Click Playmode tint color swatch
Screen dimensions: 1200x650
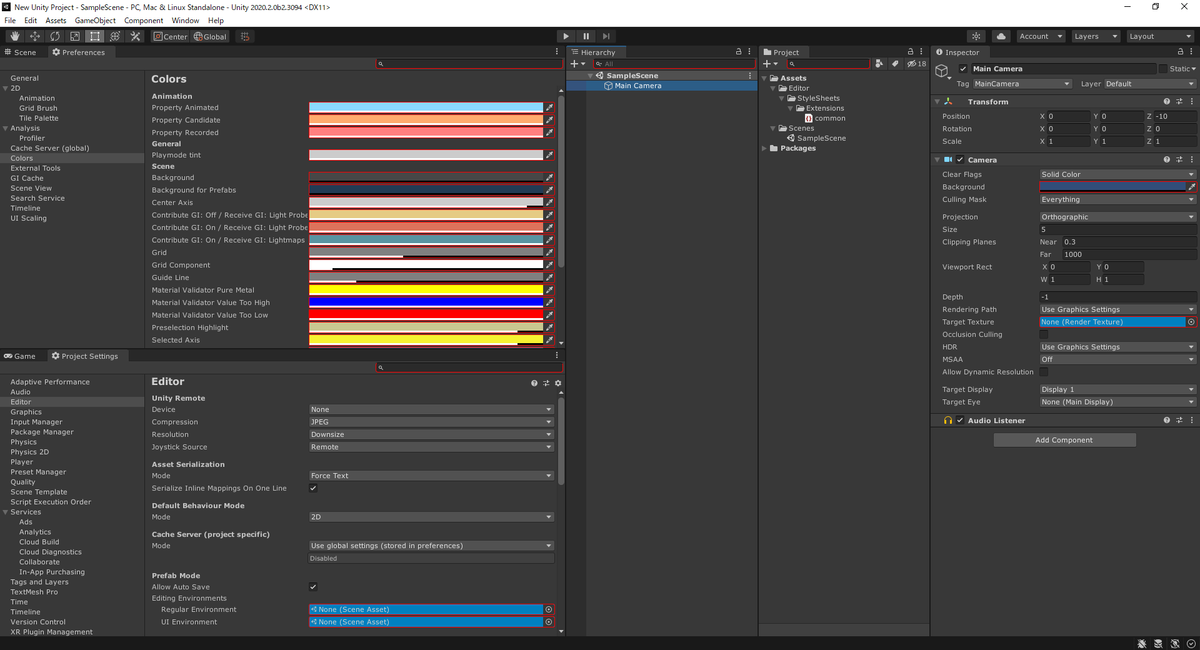click(426, 155)
